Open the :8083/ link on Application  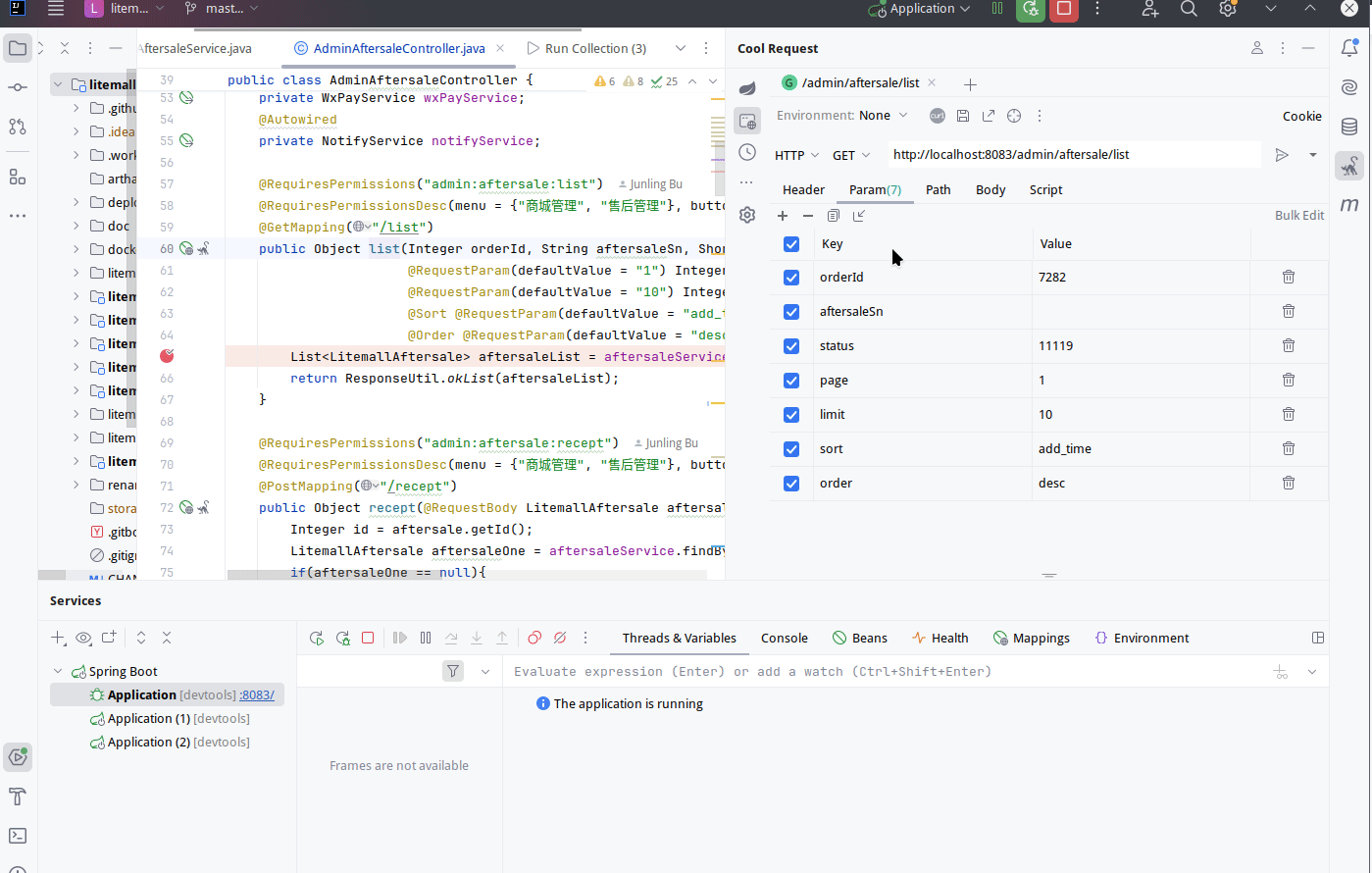point(257,694)
